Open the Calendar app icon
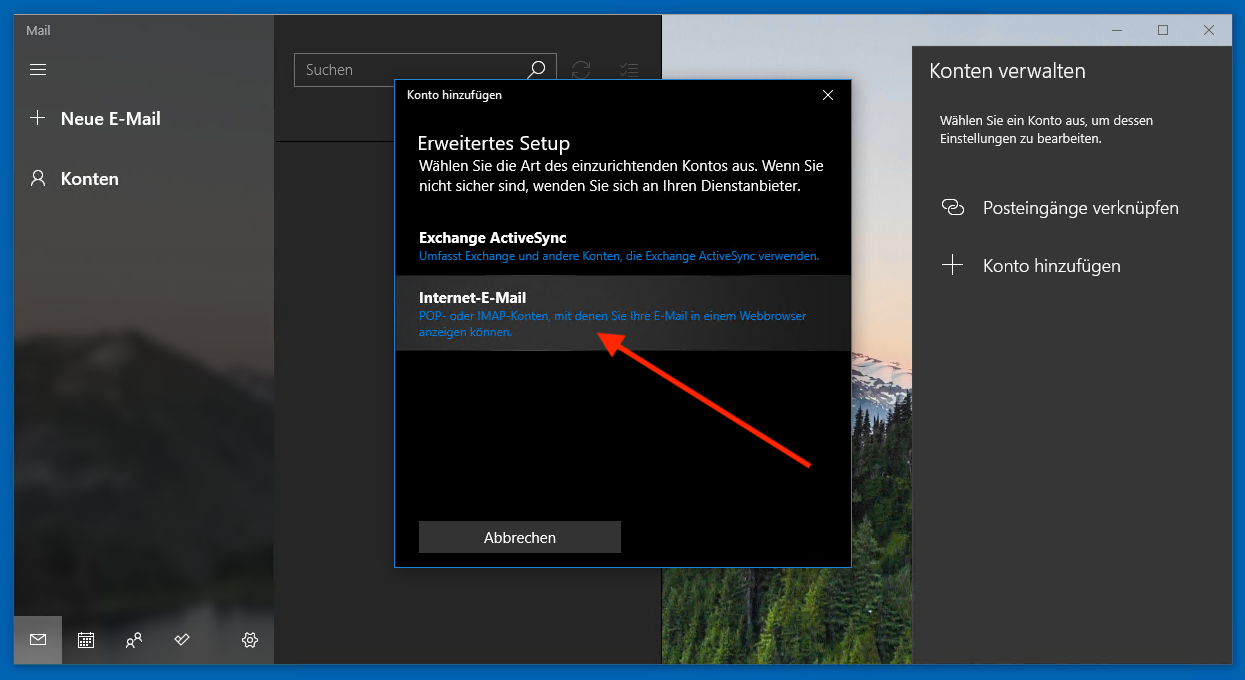Screen dimensions: 1245x680 pos(86,640)
